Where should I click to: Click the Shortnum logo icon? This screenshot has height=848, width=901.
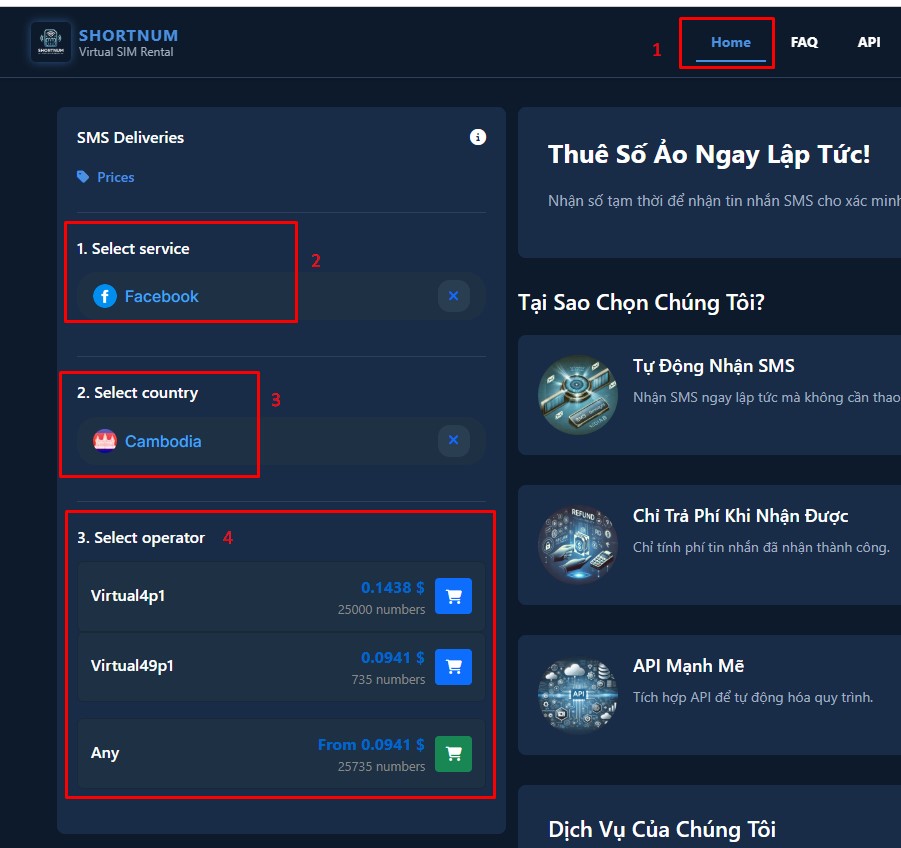tap(51, 42)
